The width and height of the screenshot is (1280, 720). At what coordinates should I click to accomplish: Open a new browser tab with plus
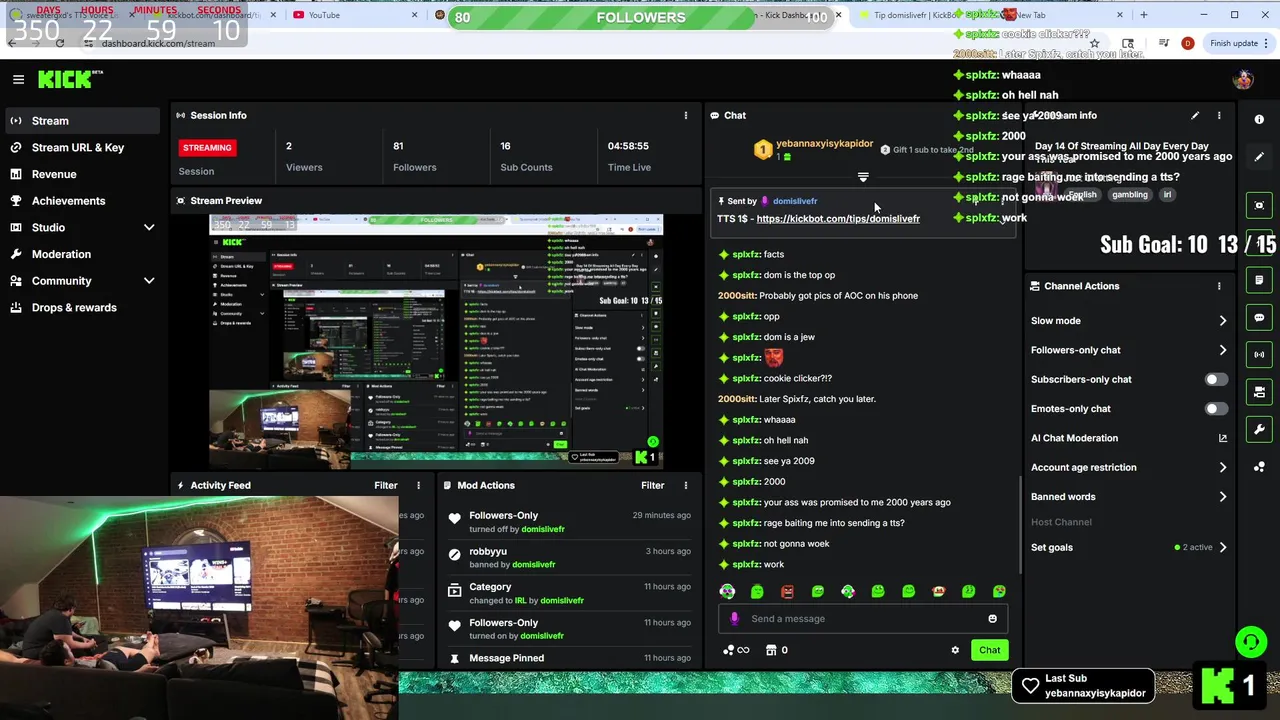coord(1144,15)
